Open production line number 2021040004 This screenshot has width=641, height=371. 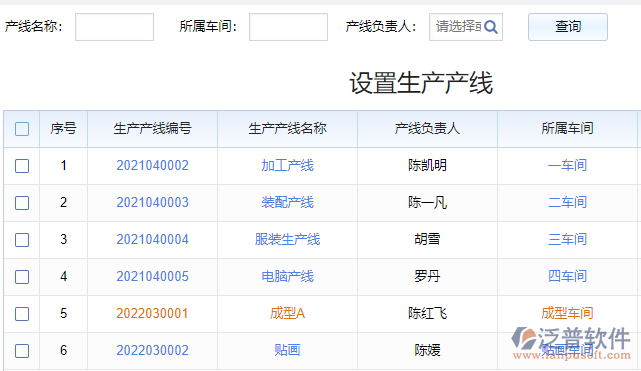click(x=152, y=239)
